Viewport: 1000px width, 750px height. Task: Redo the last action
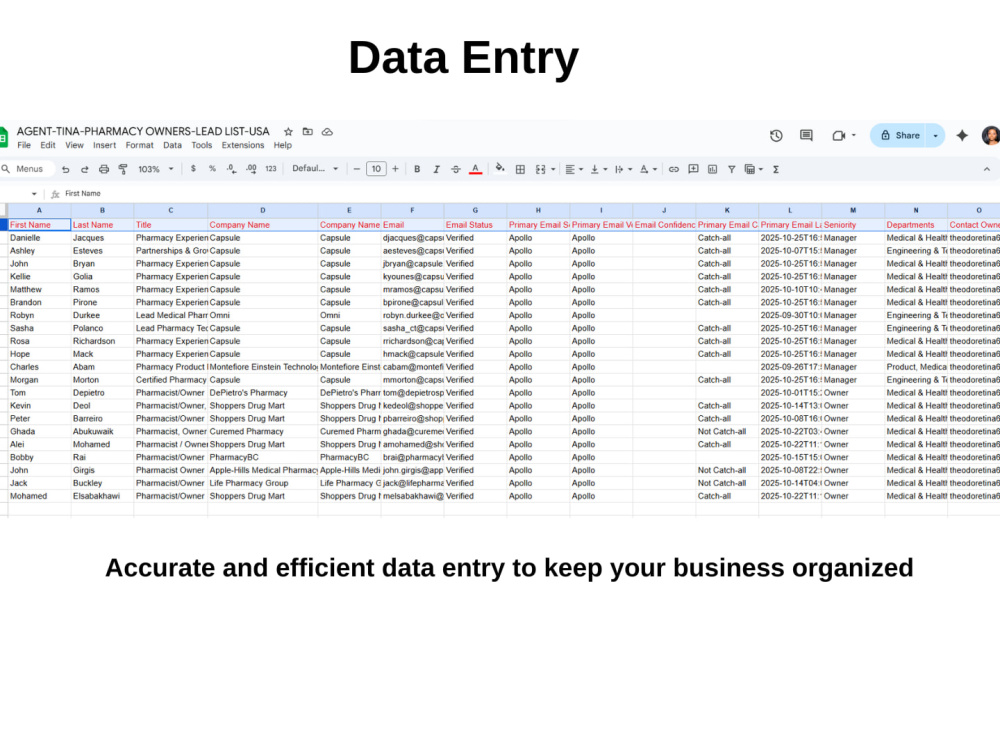[85, 169]
